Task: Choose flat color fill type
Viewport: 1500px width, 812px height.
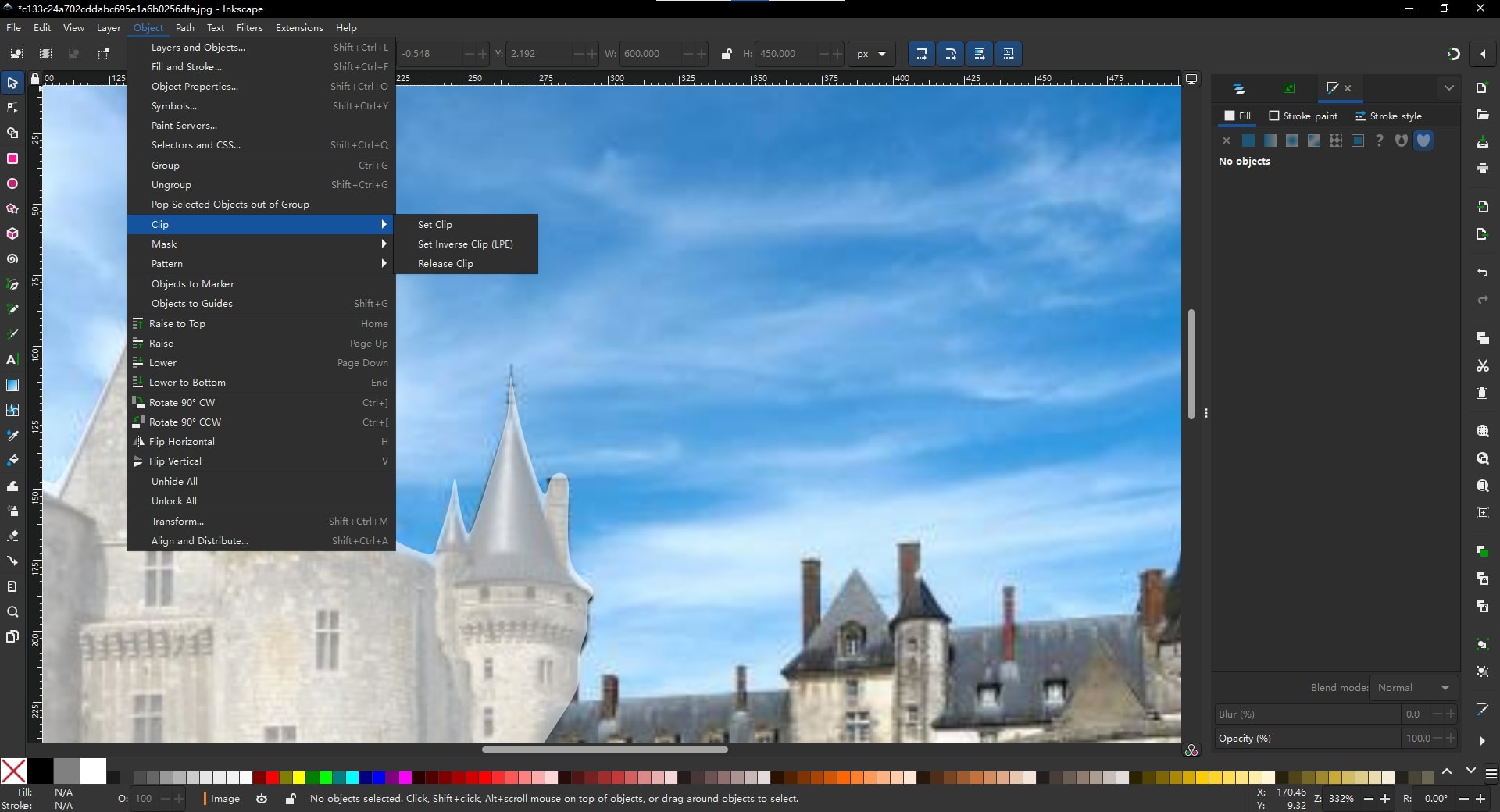Action: [x=1248, y=141]
